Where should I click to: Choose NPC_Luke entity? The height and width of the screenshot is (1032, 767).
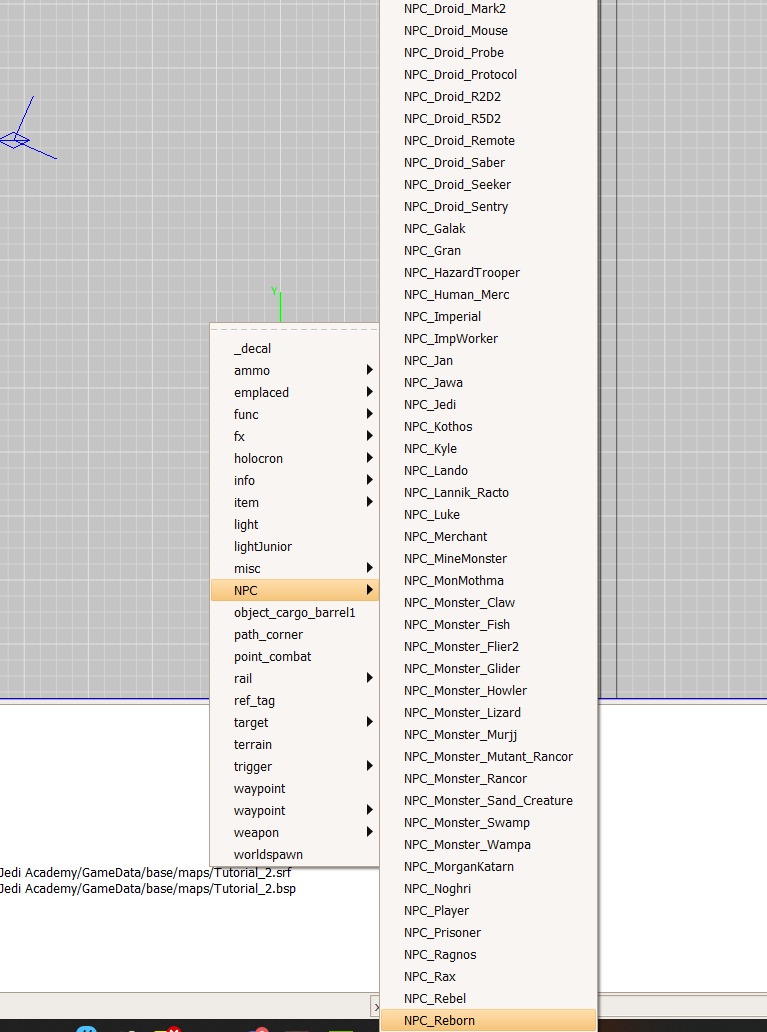489,515
